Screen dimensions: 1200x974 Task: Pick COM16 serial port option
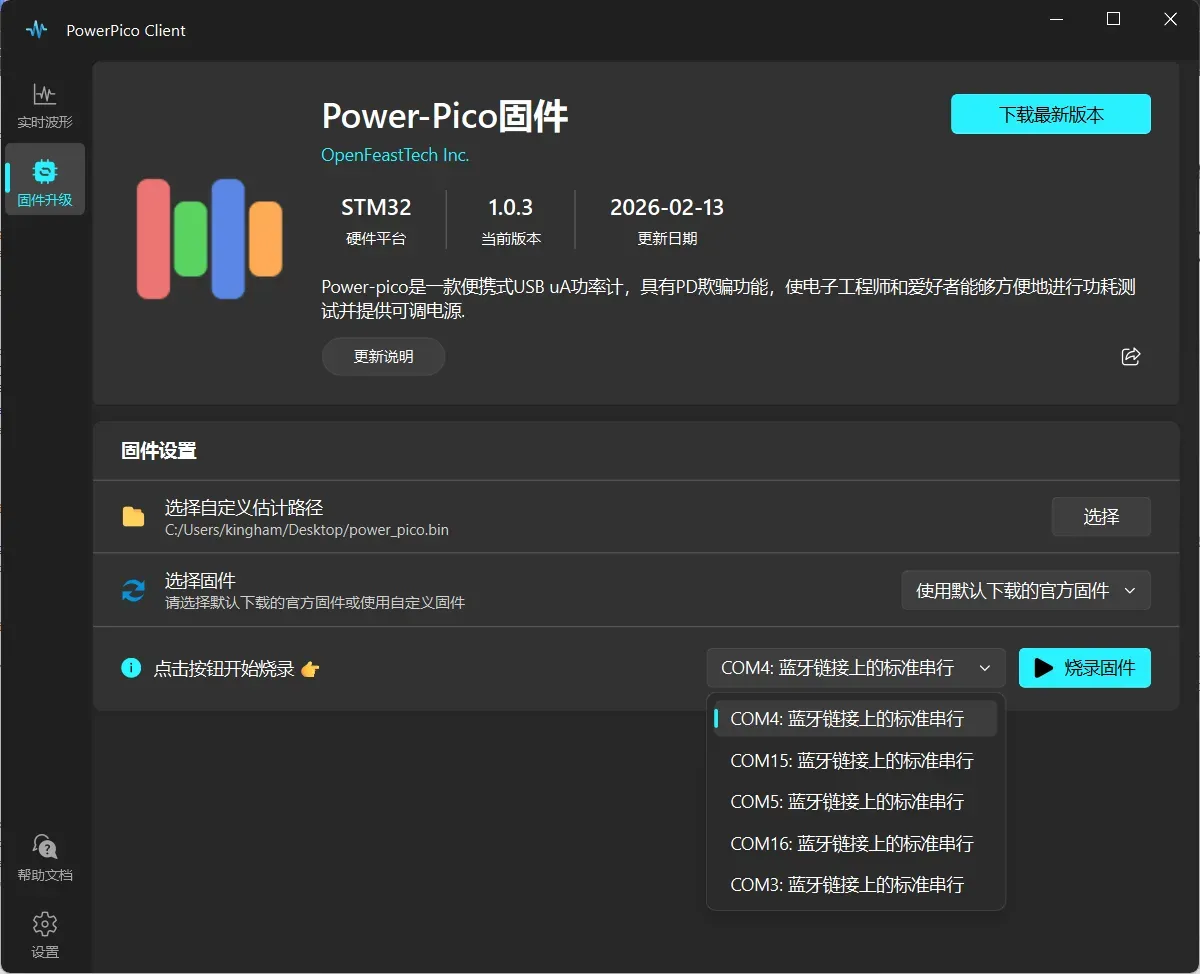pos(852,844)
